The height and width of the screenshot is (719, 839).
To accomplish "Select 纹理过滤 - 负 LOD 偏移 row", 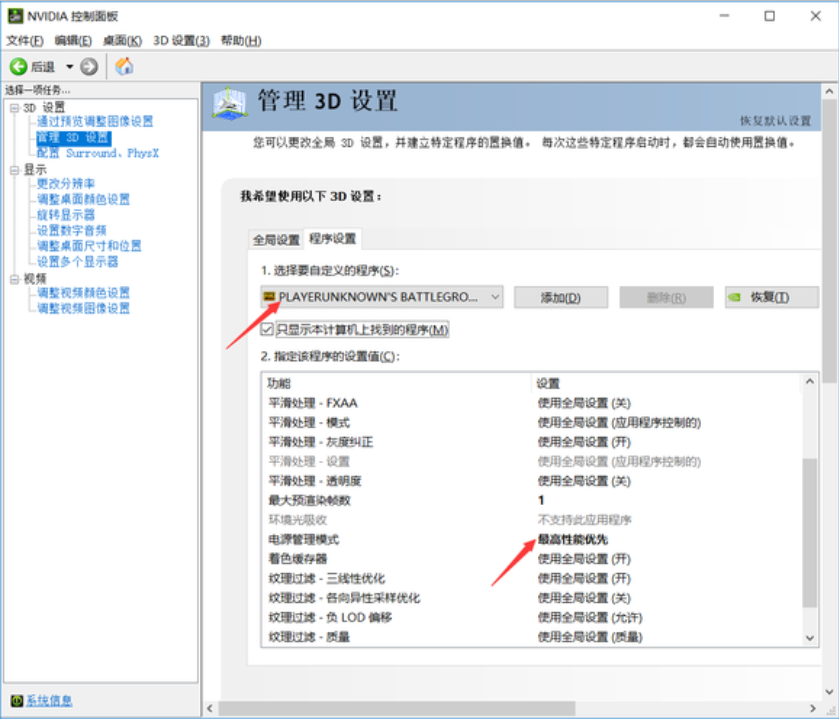I will [x=532, y=617].
